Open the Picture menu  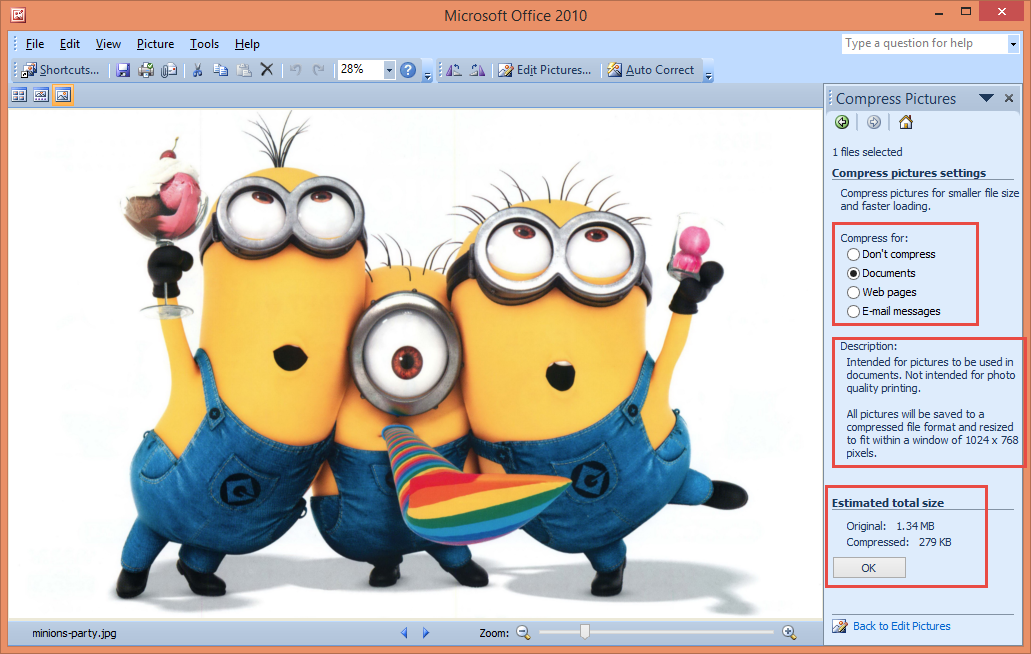click(x=155, y=44)
